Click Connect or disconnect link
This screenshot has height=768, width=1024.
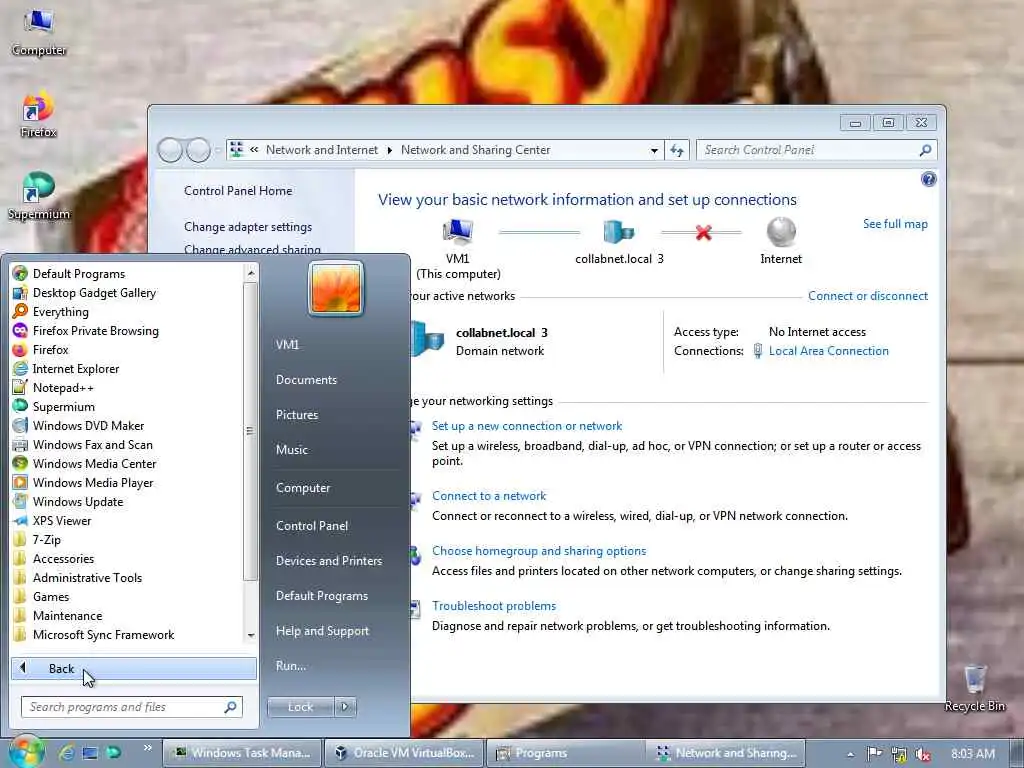click(867, 295)
